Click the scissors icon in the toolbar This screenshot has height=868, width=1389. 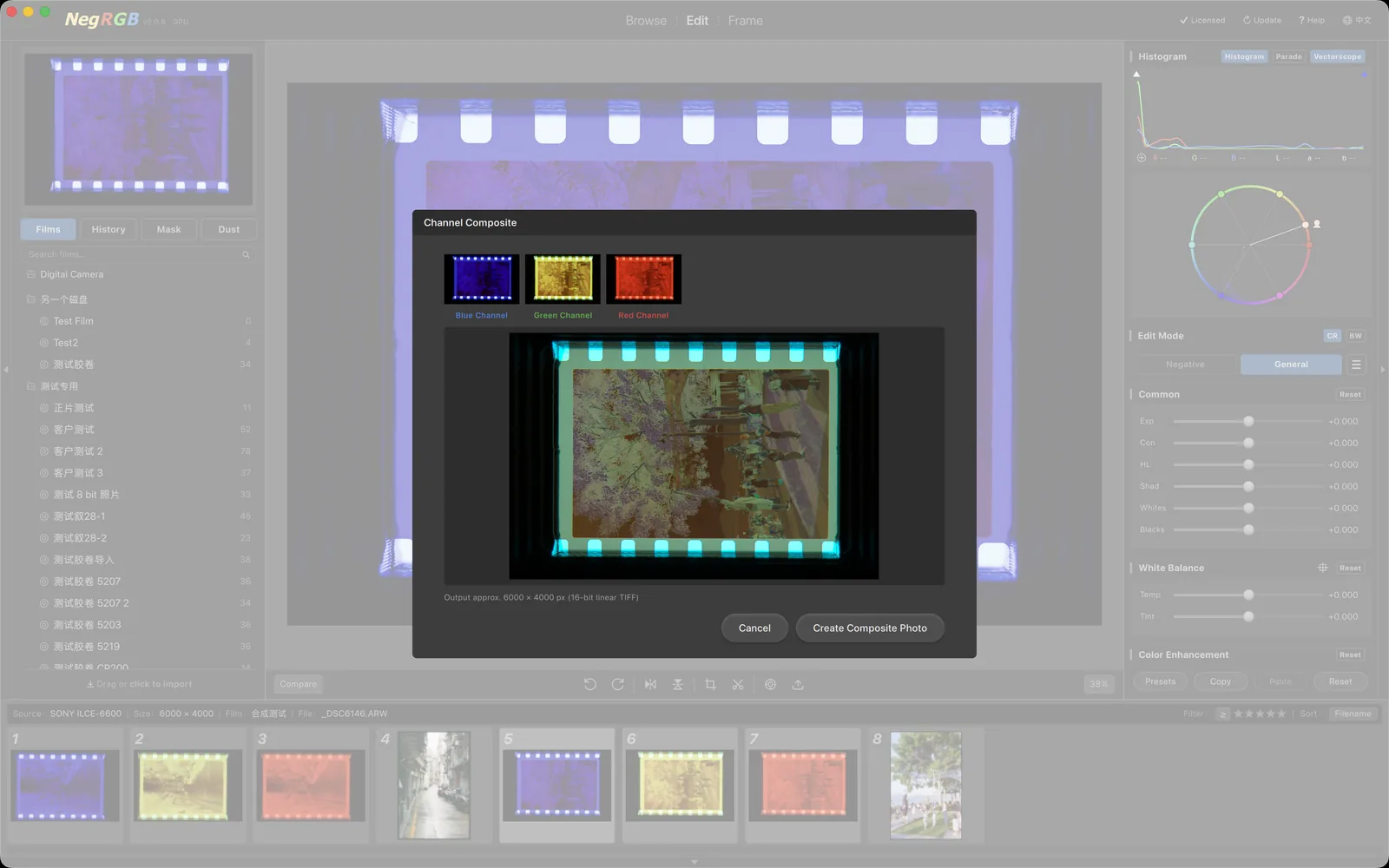[738, 684]
